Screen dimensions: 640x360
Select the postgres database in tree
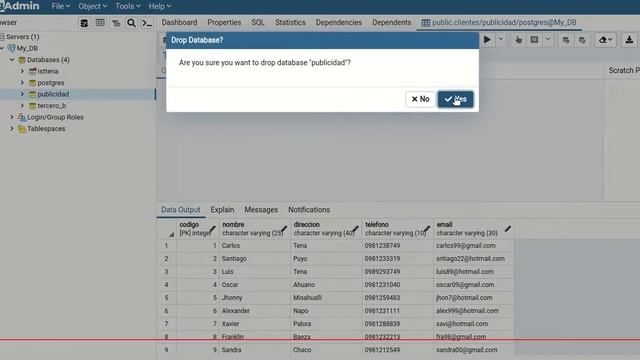point(51,83)
